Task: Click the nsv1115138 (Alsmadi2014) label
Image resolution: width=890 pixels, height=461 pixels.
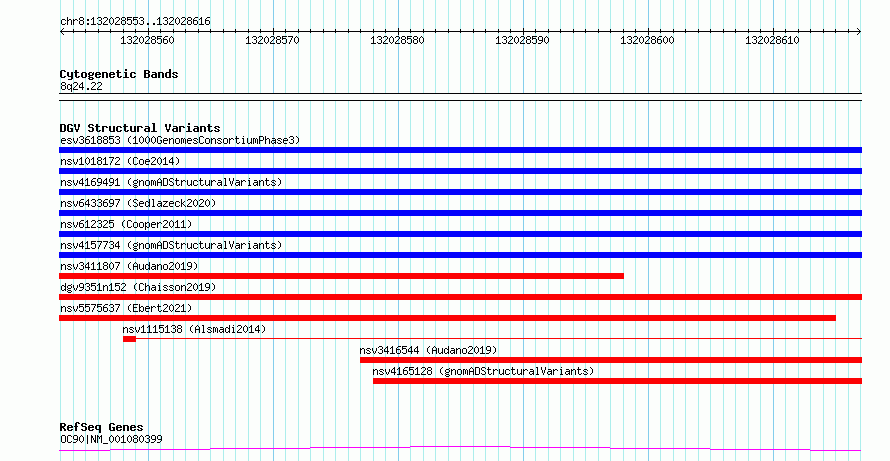Action: pyautogui.click(x=194, y=329)
